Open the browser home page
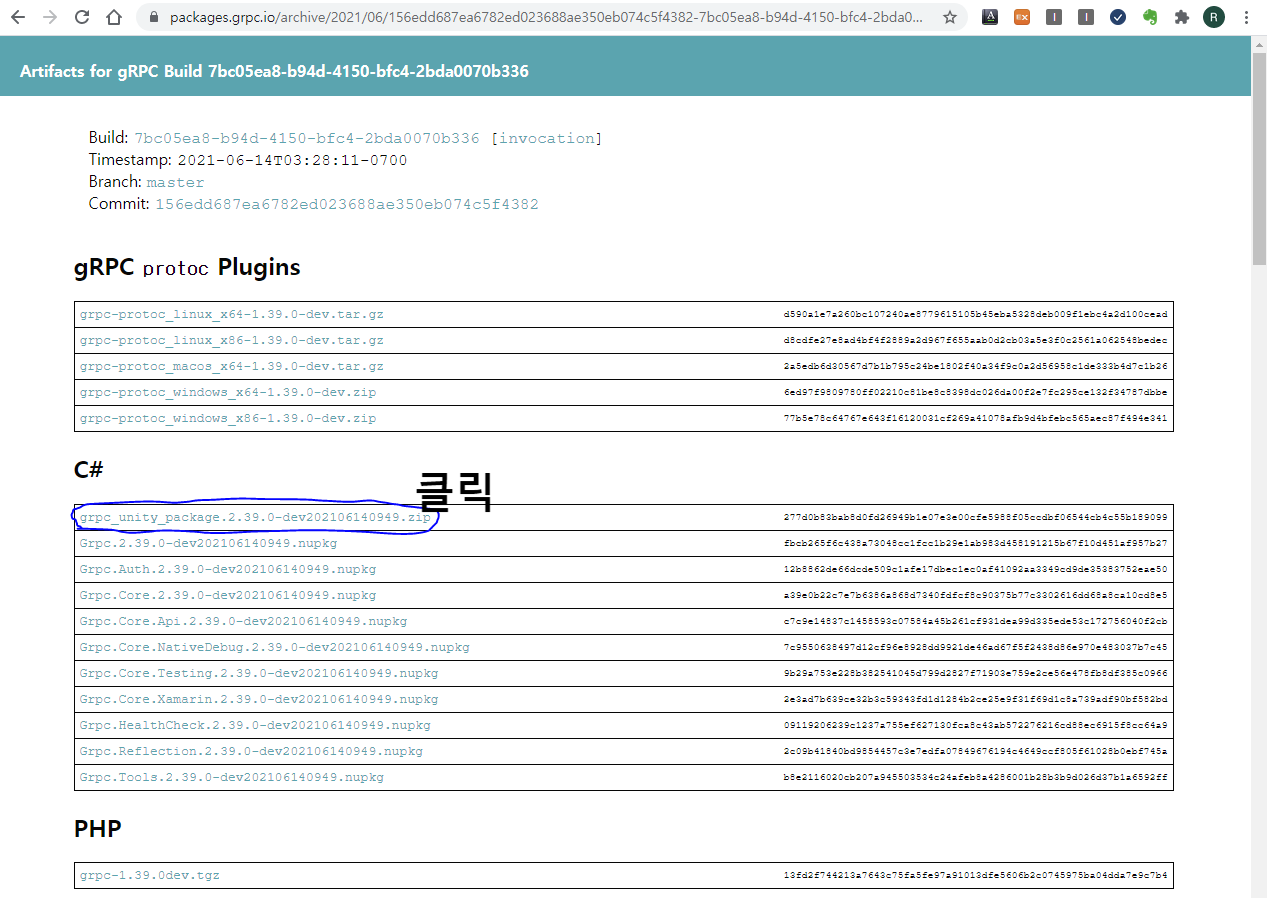The image size is (1267, 898). [x=114, y=17]
